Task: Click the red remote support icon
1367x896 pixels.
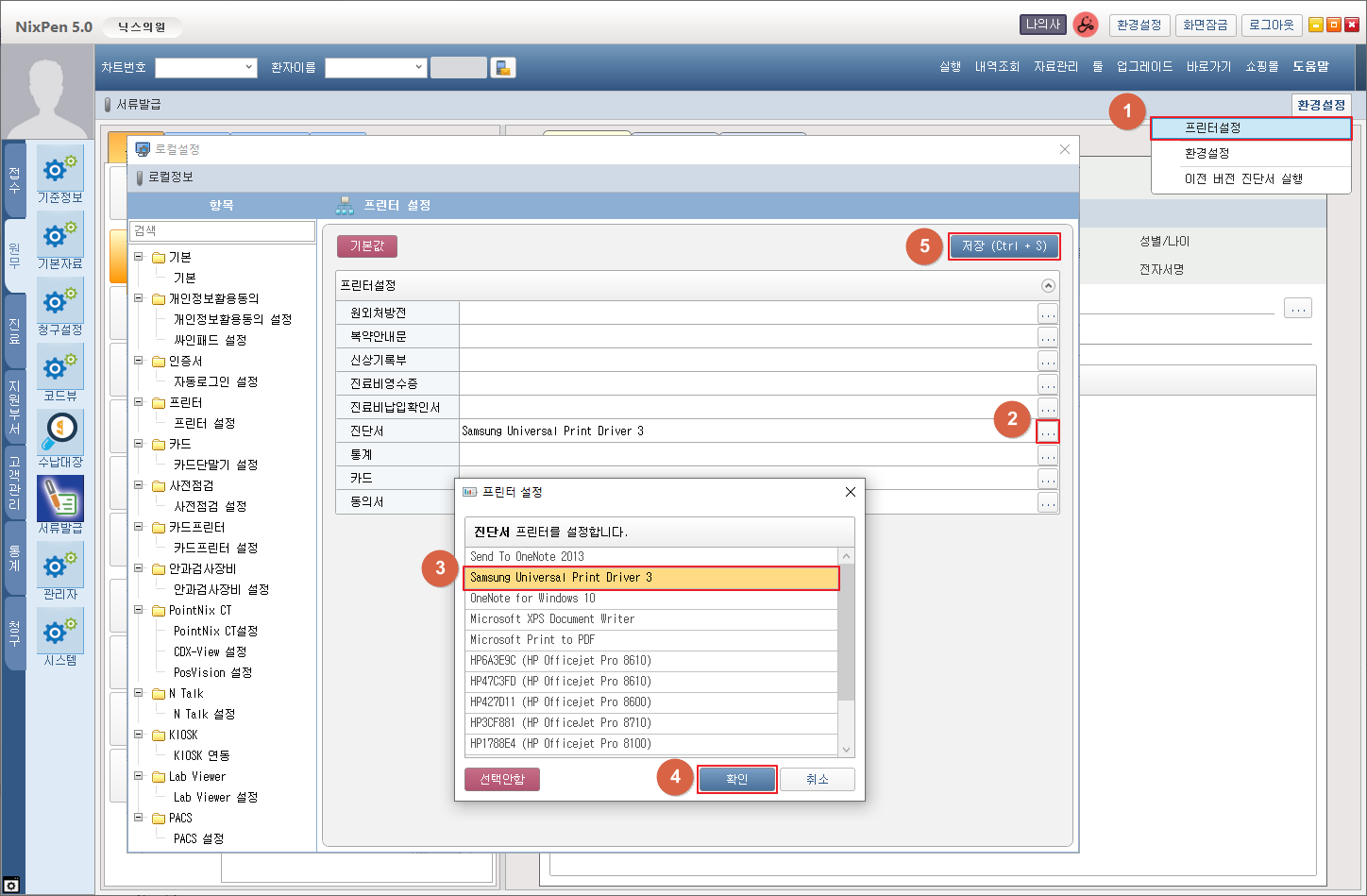Action: point(1086,25)
